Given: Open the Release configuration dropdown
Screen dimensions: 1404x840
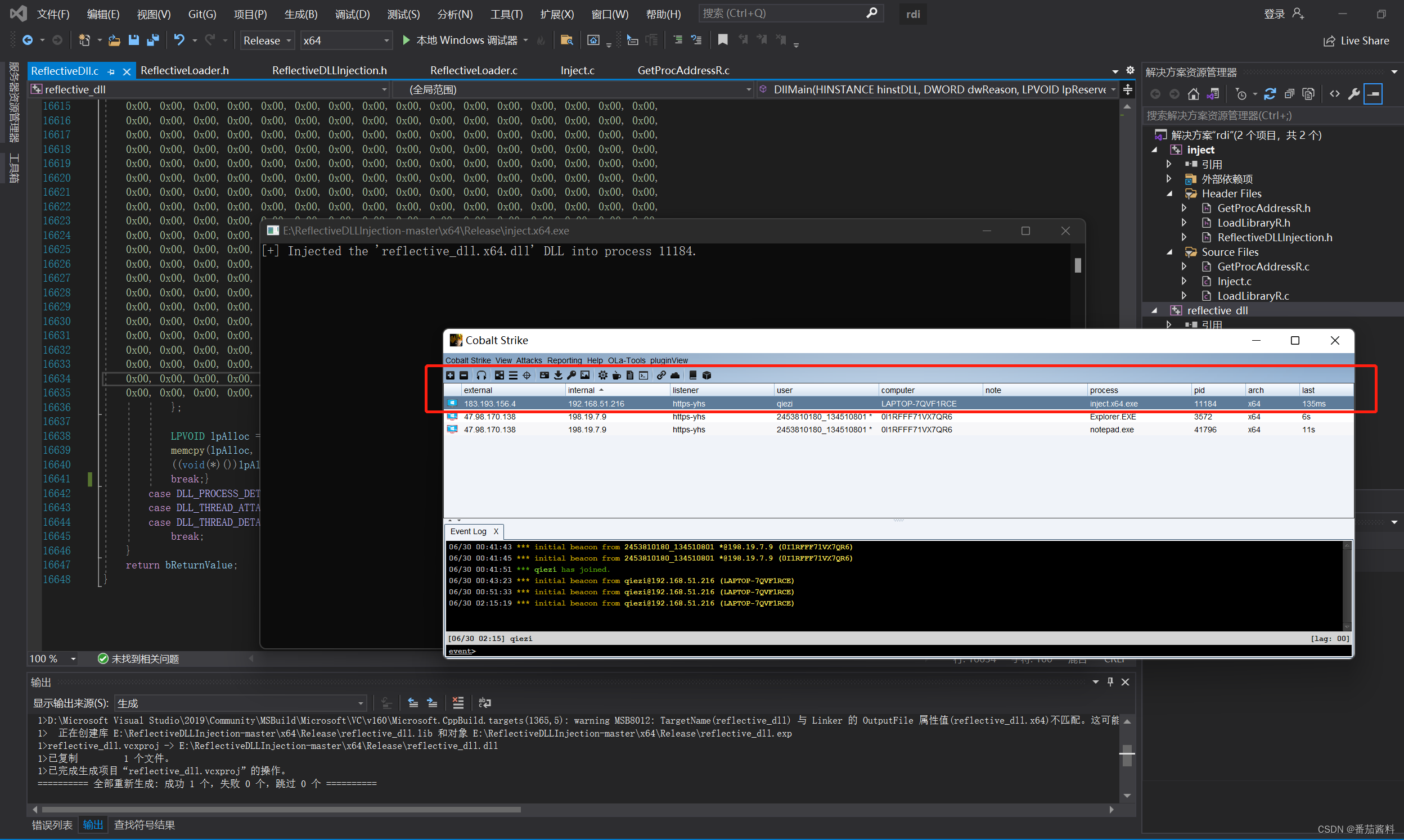Looking at the screenshot, I should pyautogui.click(x=267, y=40).
